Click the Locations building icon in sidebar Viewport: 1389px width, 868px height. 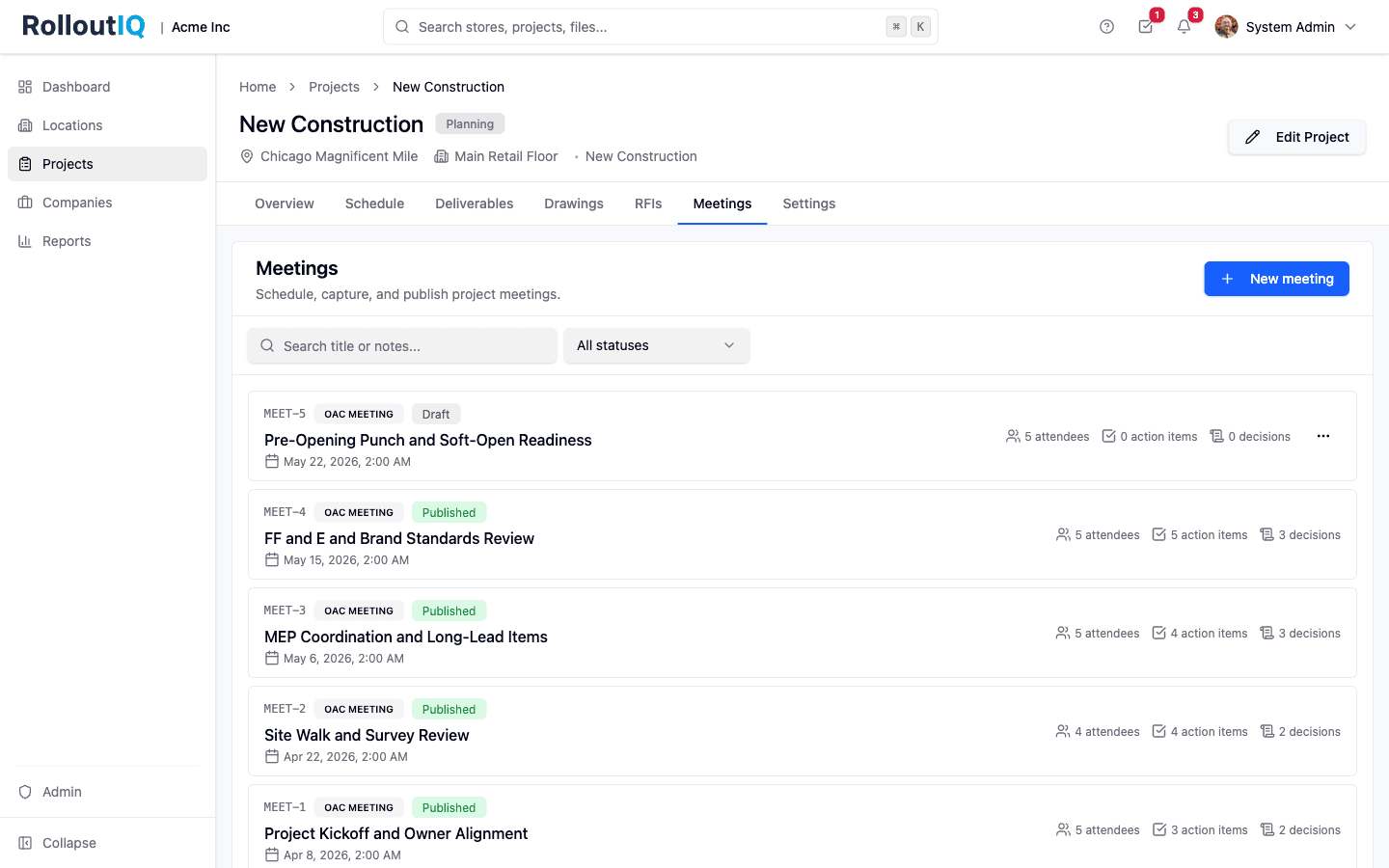[x=25, y=125]
